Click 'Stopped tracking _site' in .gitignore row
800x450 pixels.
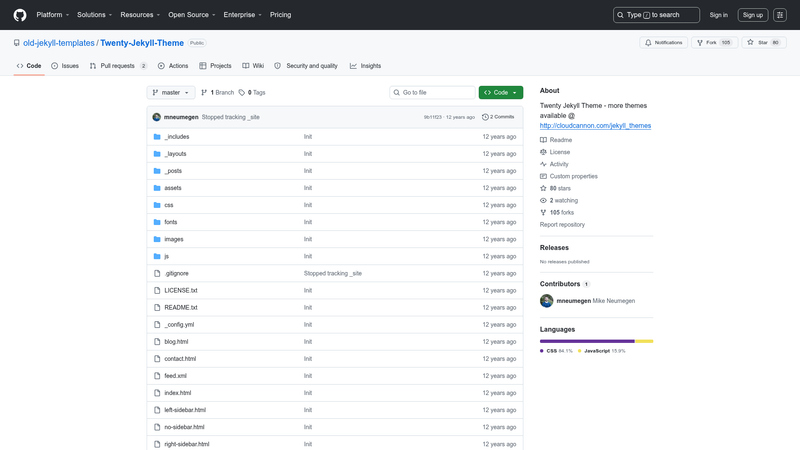point(333,273)
